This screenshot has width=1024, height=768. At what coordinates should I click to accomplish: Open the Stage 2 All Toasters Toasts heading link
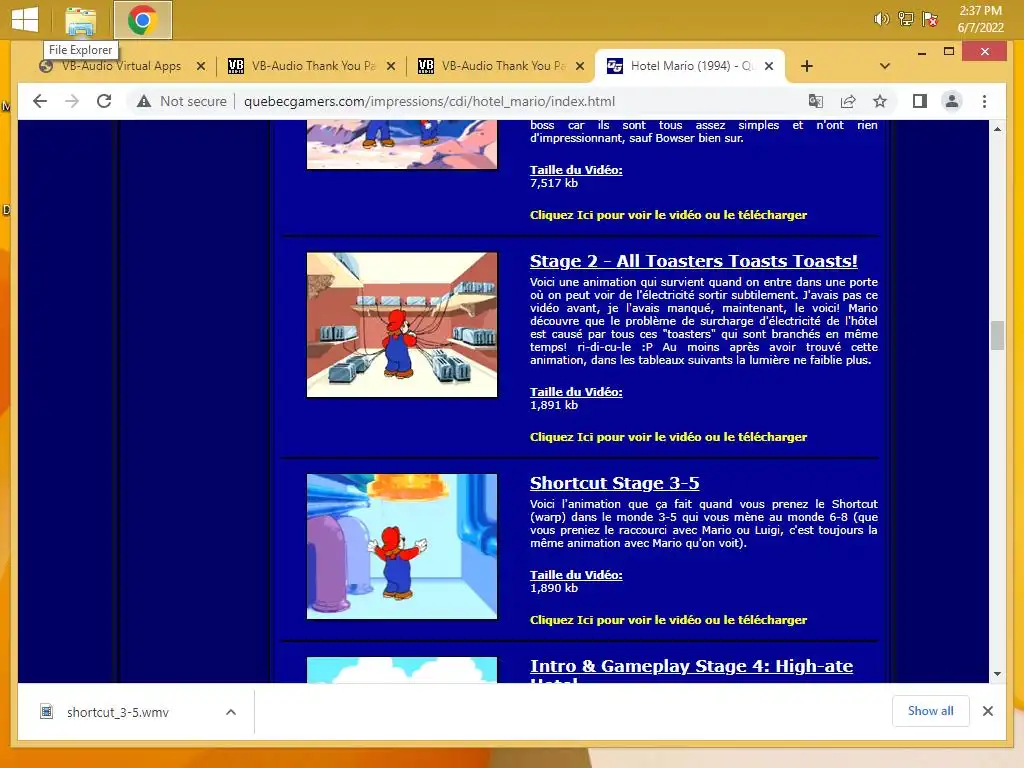pyautogui.click(x=694, y=261)
